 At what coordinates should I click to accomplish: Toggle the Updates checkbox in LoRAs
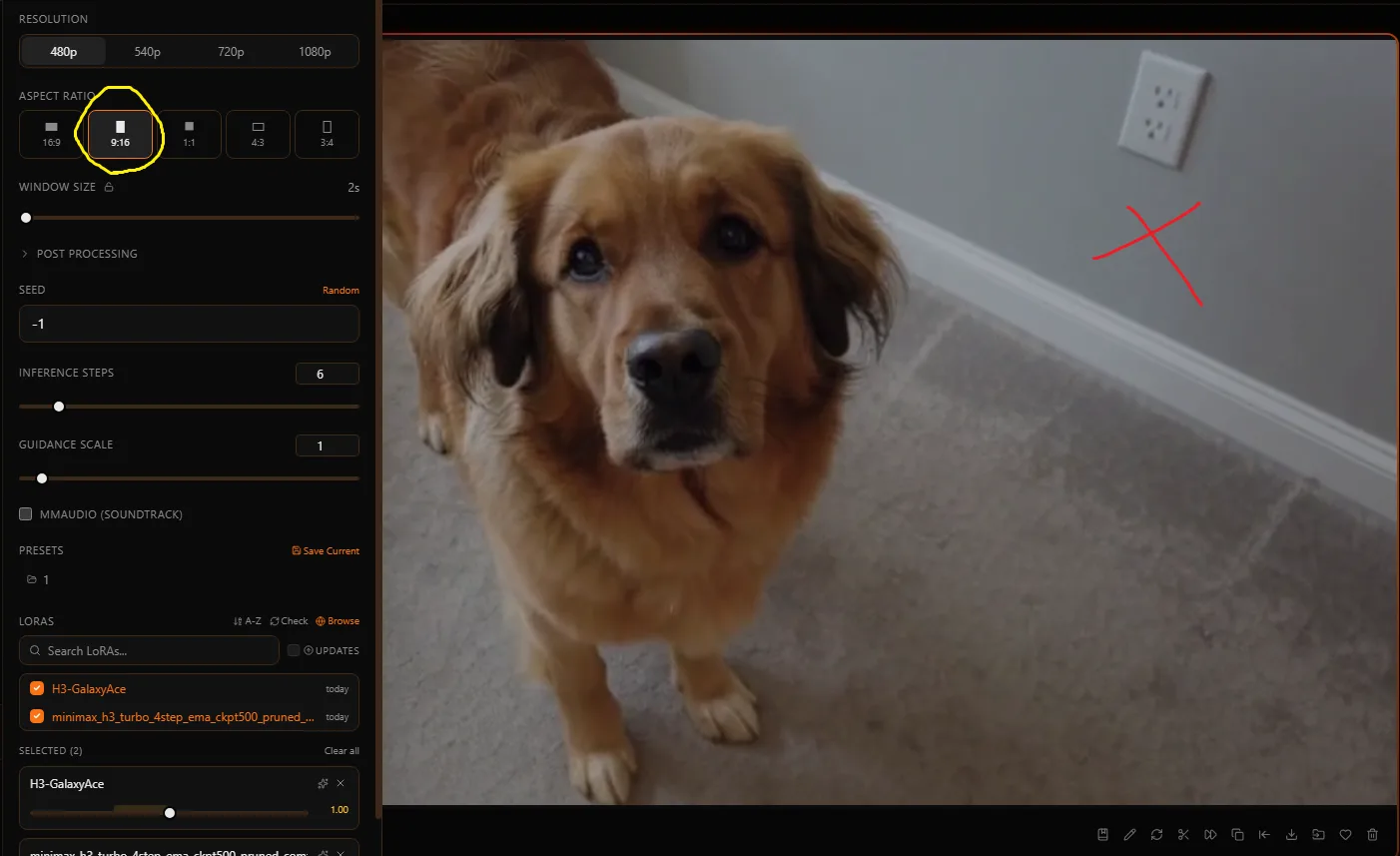294,650
